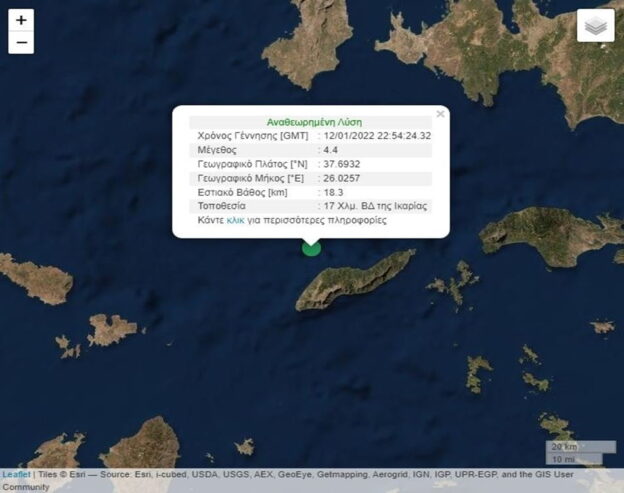Click the Αναθεωρημένη Λύση popup title

[x=310, y=120]
